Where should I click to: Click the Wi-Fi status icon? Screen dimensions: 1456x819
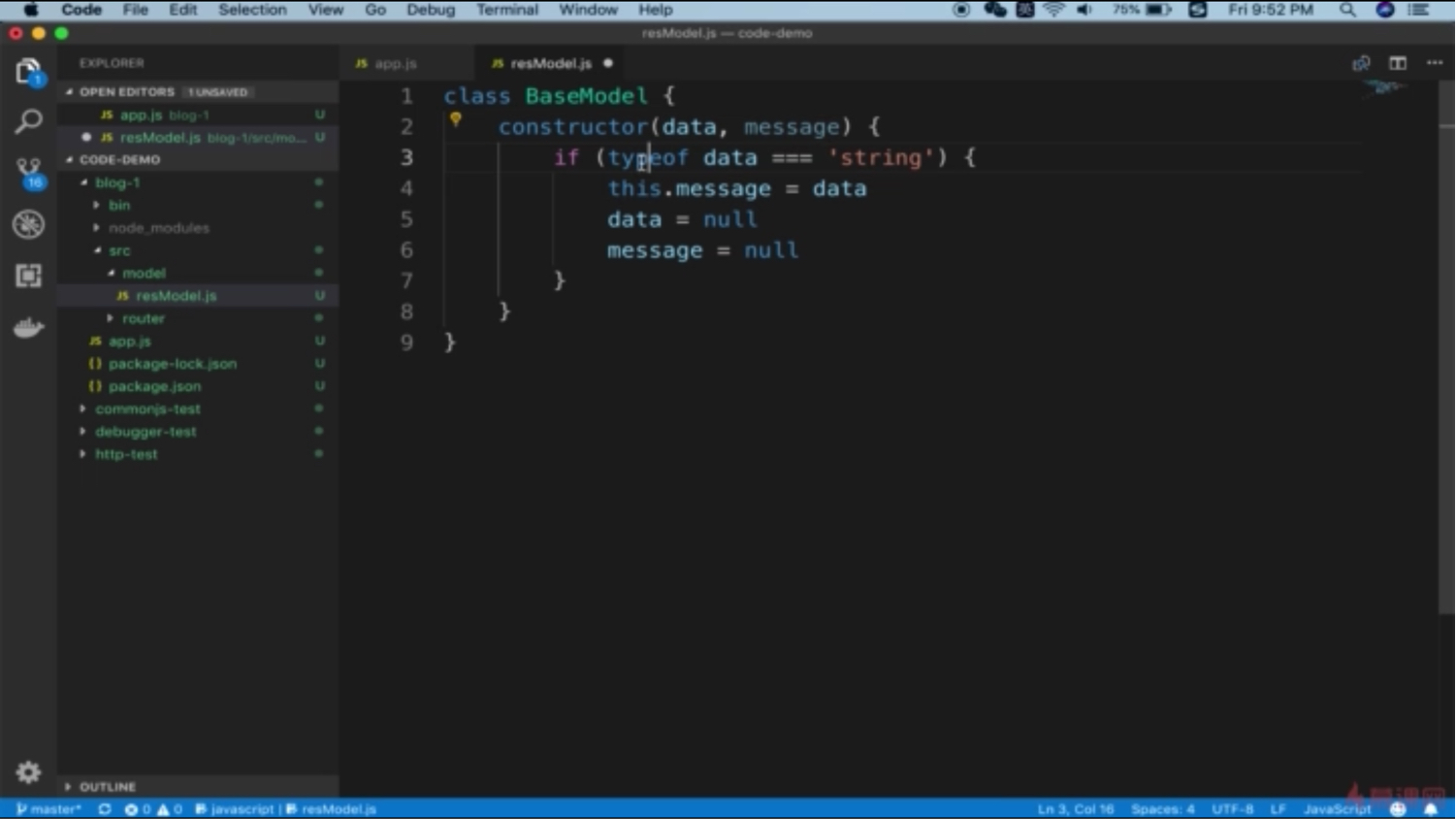click(x=1053, y=10)
